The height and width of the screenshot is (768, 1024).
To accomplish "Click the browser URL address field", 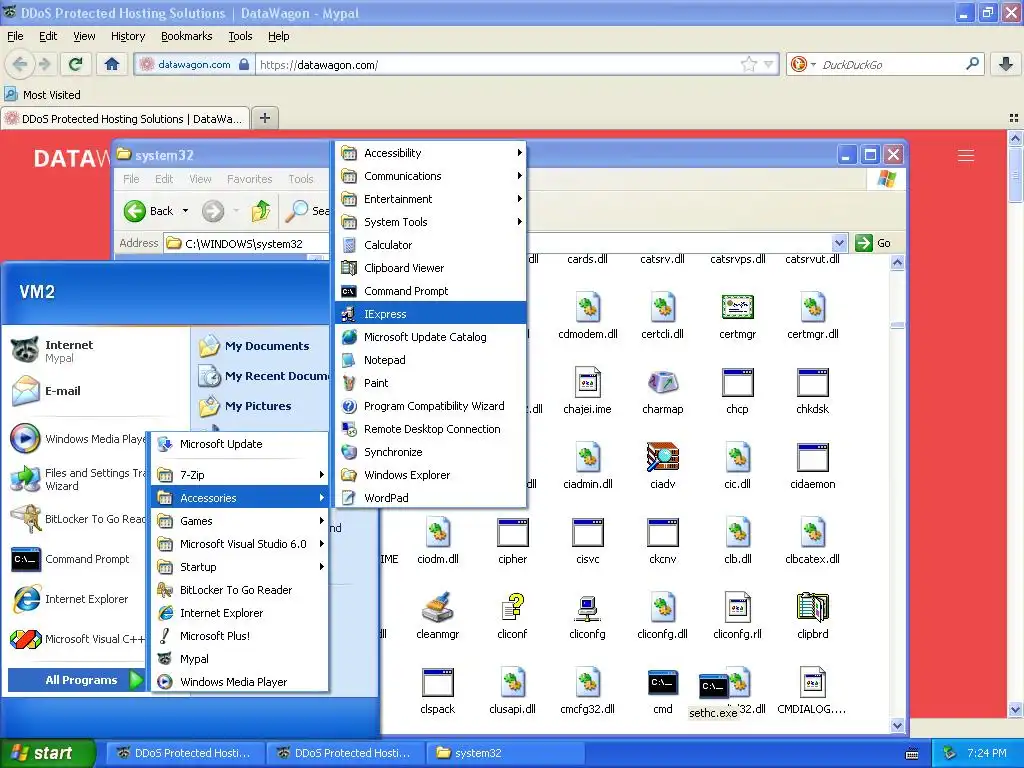I will 496,65.
